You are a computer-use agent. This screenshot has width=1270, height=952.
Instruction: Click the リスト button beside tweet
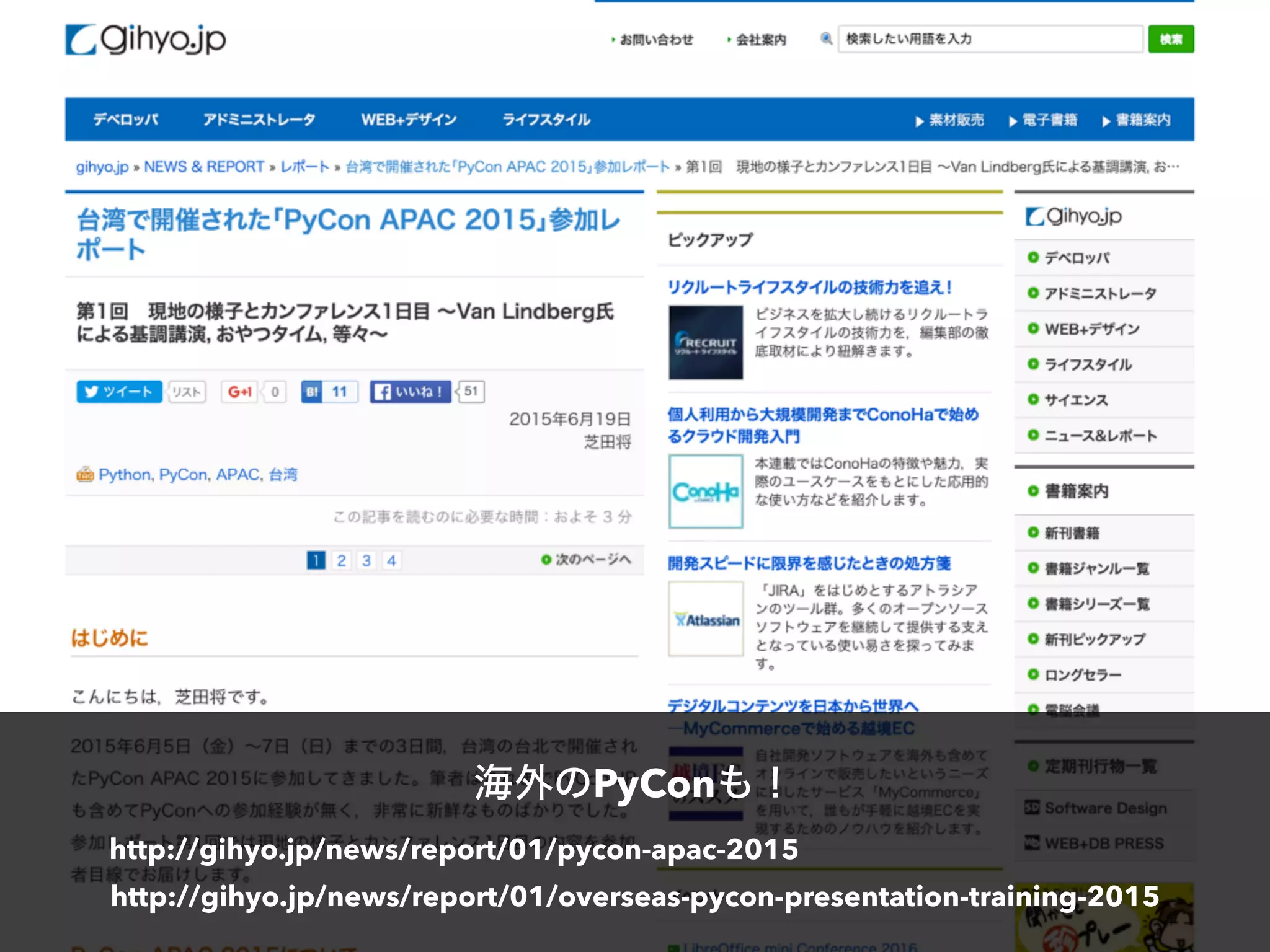click(186, 392)
